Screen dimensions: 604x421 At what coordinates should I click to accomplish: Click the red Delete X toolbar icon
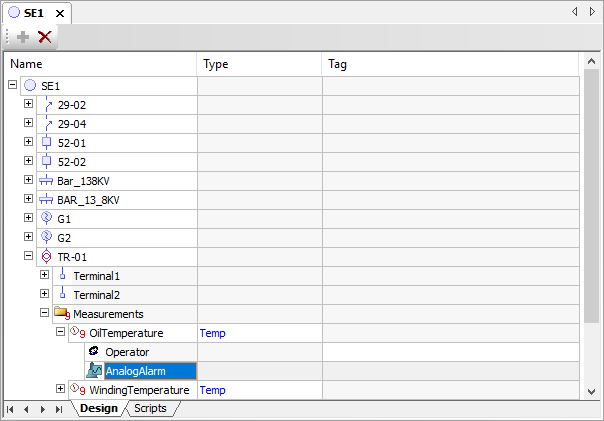tap(45, 37)
